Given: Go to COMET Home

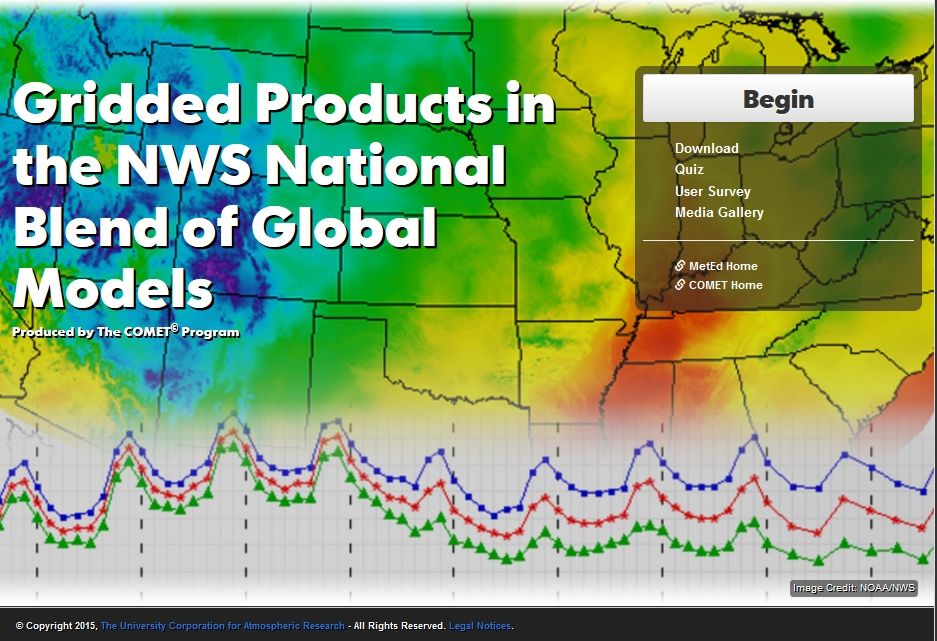Looking at the screenshot, I should [x=725, y=285].
